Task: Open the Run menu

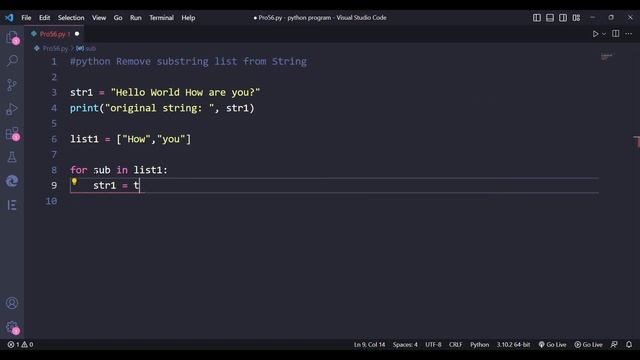Action: [136, 18]
